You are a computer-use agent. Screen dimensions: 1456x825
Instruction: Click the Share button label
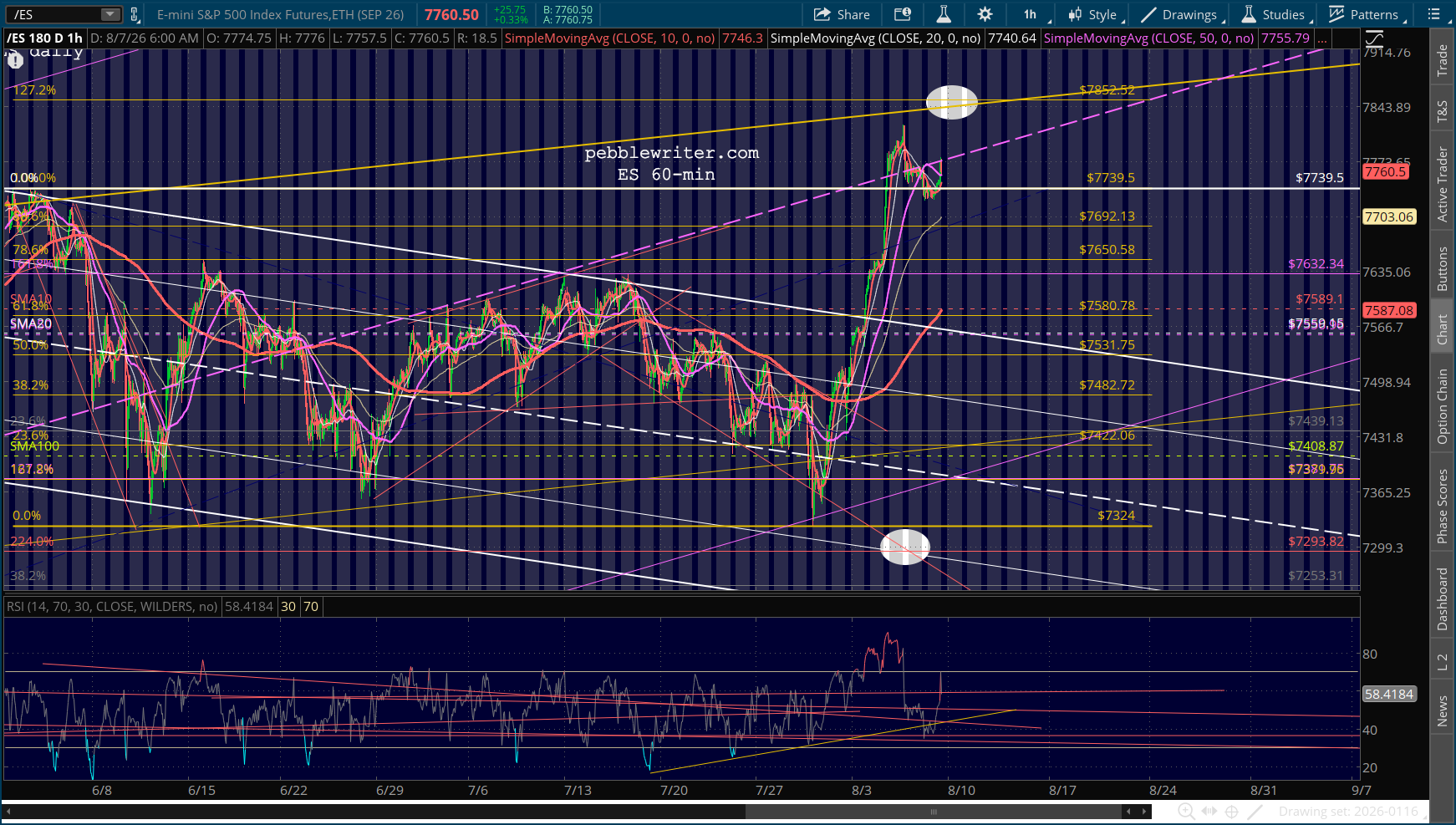pos(853,15)
